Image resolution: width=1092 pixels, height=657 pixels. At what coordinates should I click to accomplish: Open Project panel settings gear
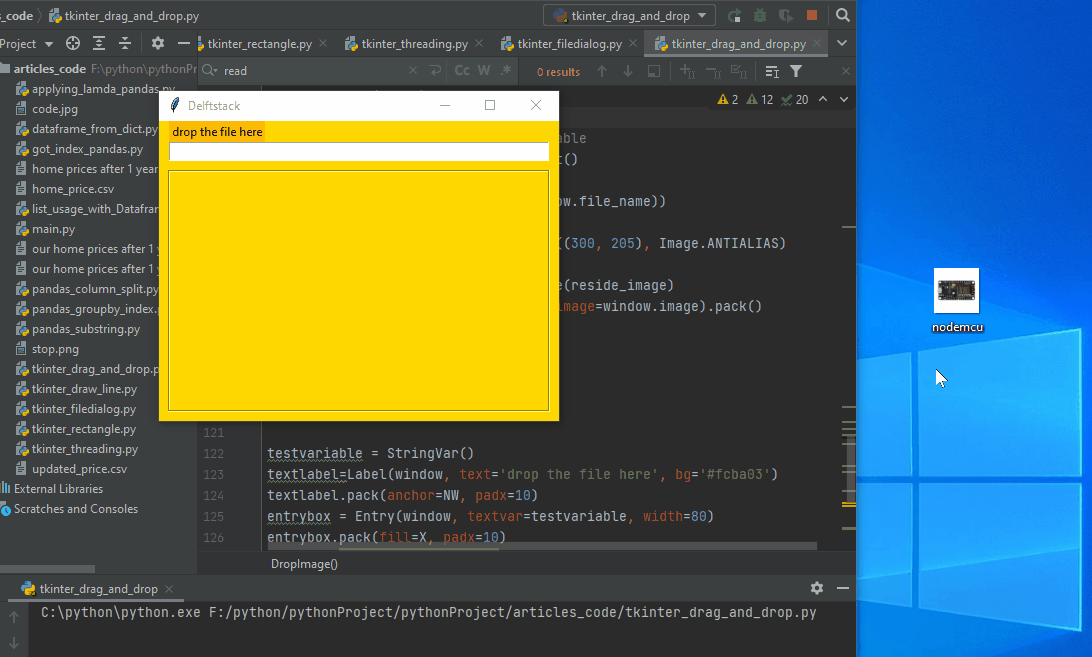(x=158, y=43)
